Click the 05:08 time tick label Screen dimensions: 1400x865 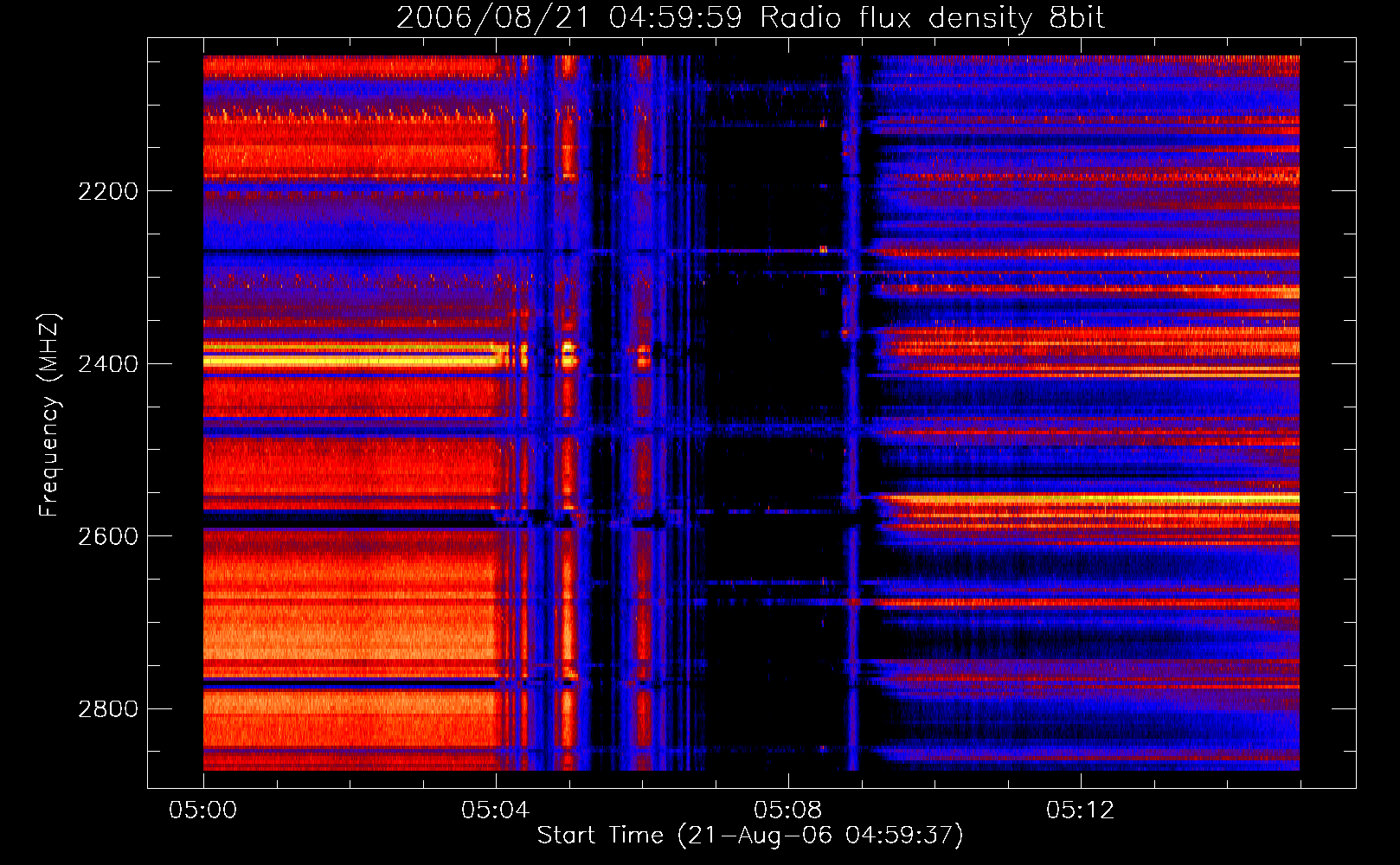click(x=788, y=811)
